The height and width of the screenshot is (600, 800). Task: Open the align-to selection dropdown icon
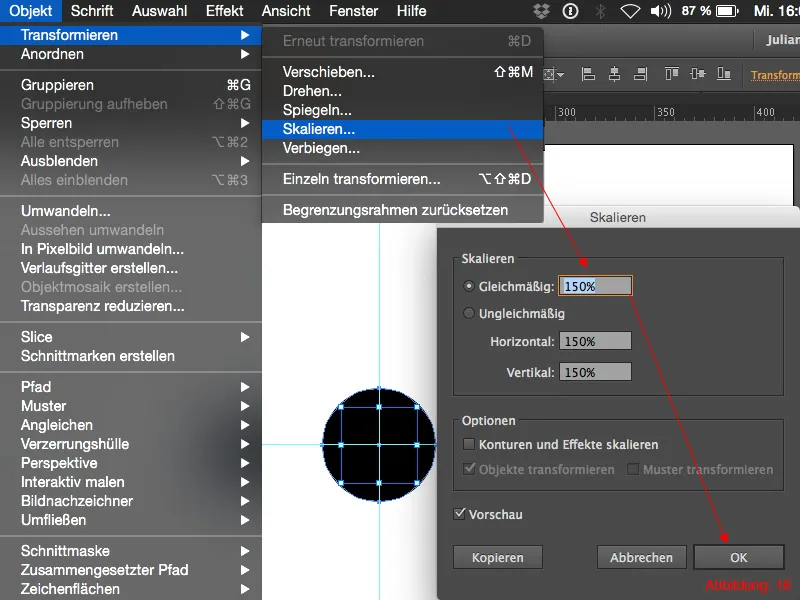click(553, 74)
